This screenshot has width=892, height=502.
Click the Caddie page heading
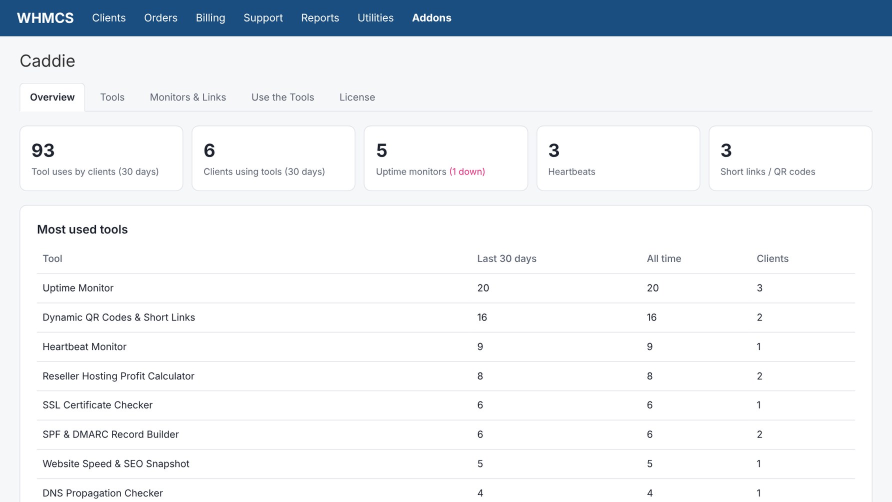47,61
